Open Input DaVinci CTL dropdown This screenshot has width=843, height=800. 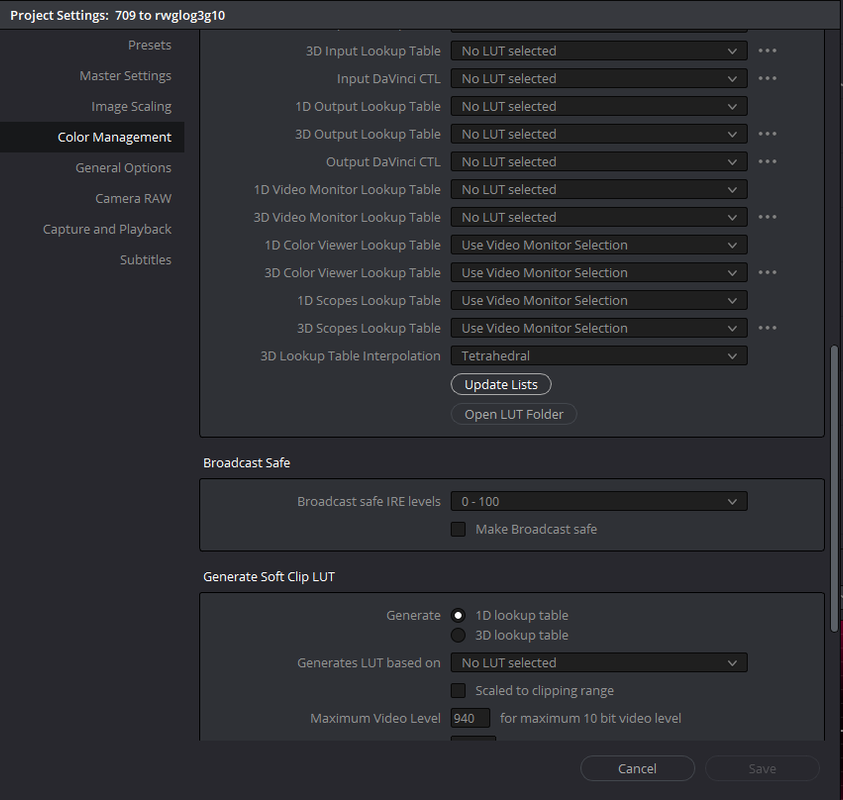pyautogui.click(x=599, y=78)
